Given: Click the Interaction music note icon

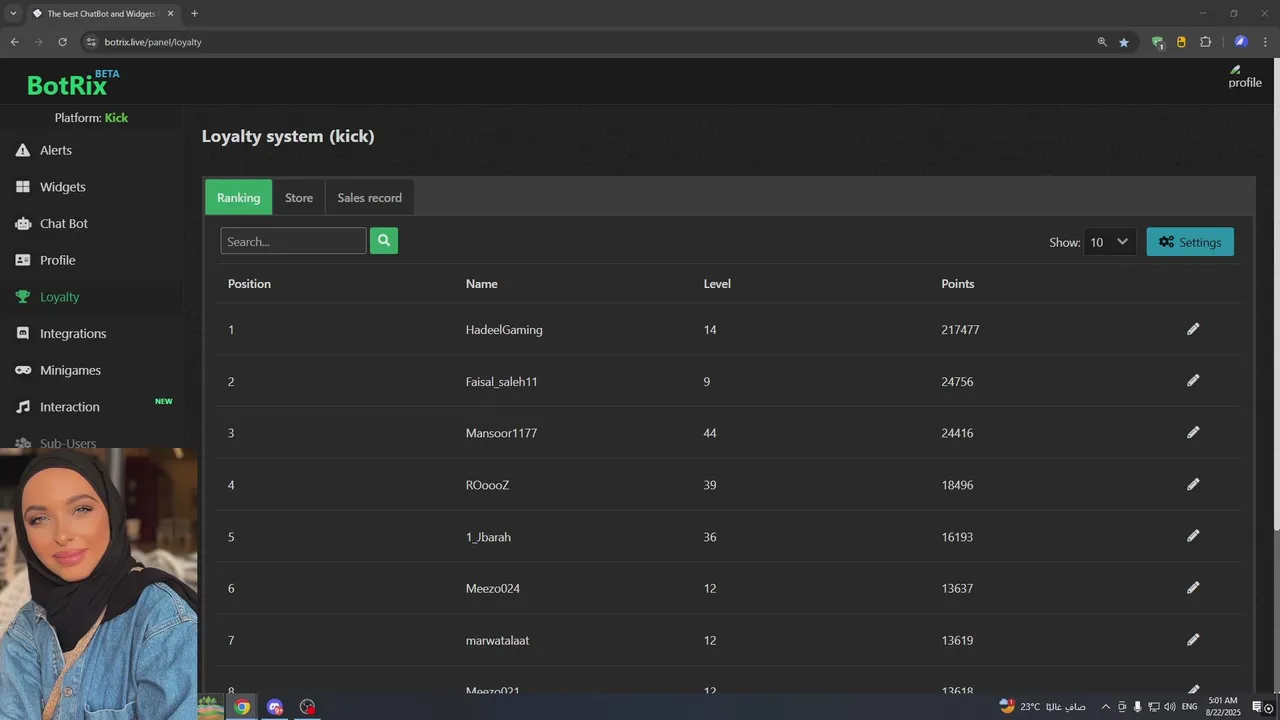Looking at the screenshot, I should pyautogui.click(x=22, y=407).
